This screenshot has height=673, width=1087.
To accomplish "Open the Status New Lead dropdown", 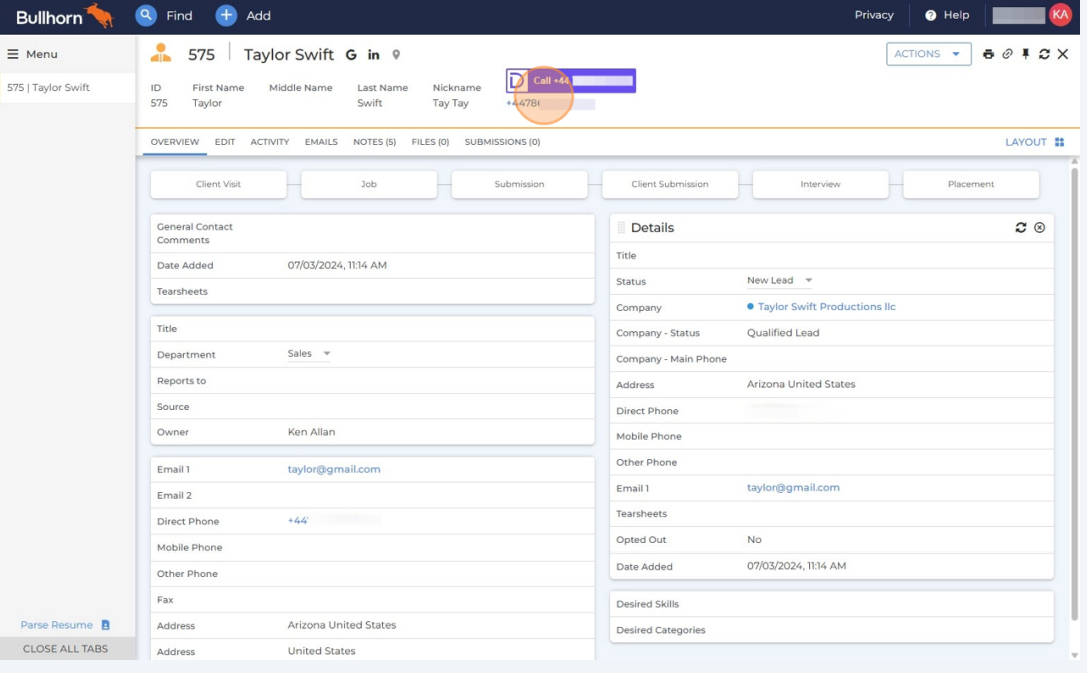I will tap(779, 280).
